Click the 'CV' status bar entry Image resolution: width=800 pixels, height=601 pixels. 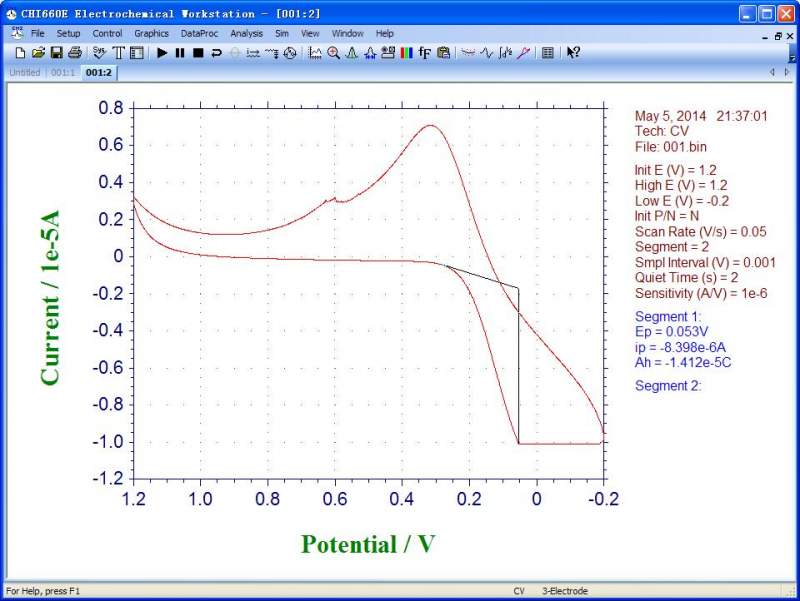click(x=519, y=591)
